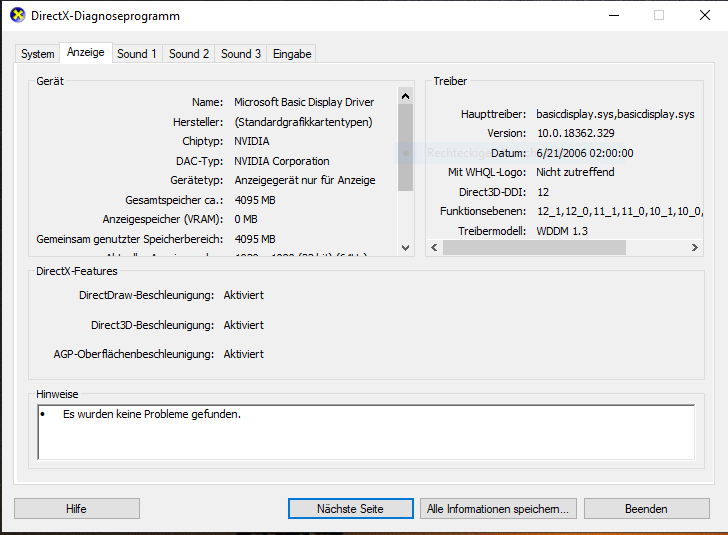Switch to the System tab
This screenshot has width=728, height=535.
point(38,54)
